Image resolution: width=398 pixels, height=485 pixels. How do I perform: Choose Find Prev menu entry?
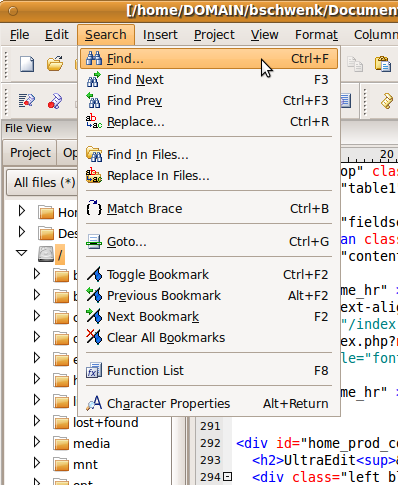tap(209, 101)
